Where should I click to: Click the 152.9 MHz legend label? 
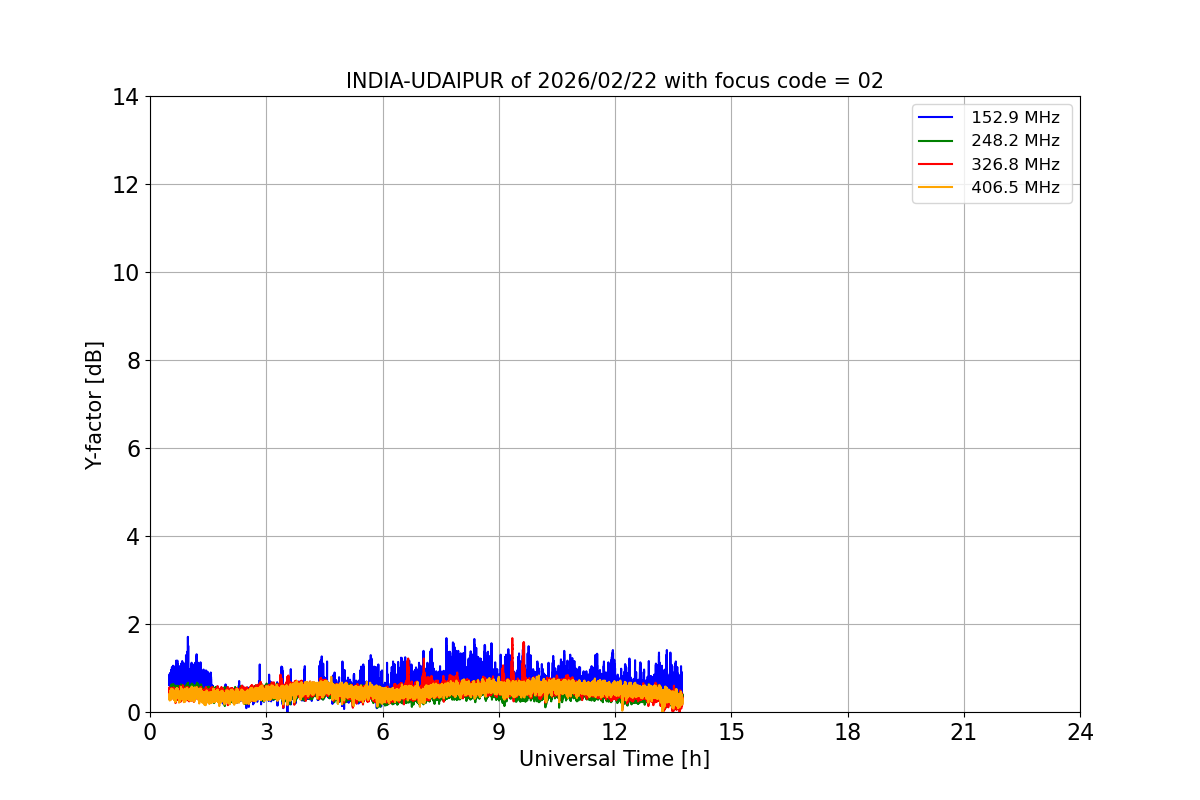1015,118
